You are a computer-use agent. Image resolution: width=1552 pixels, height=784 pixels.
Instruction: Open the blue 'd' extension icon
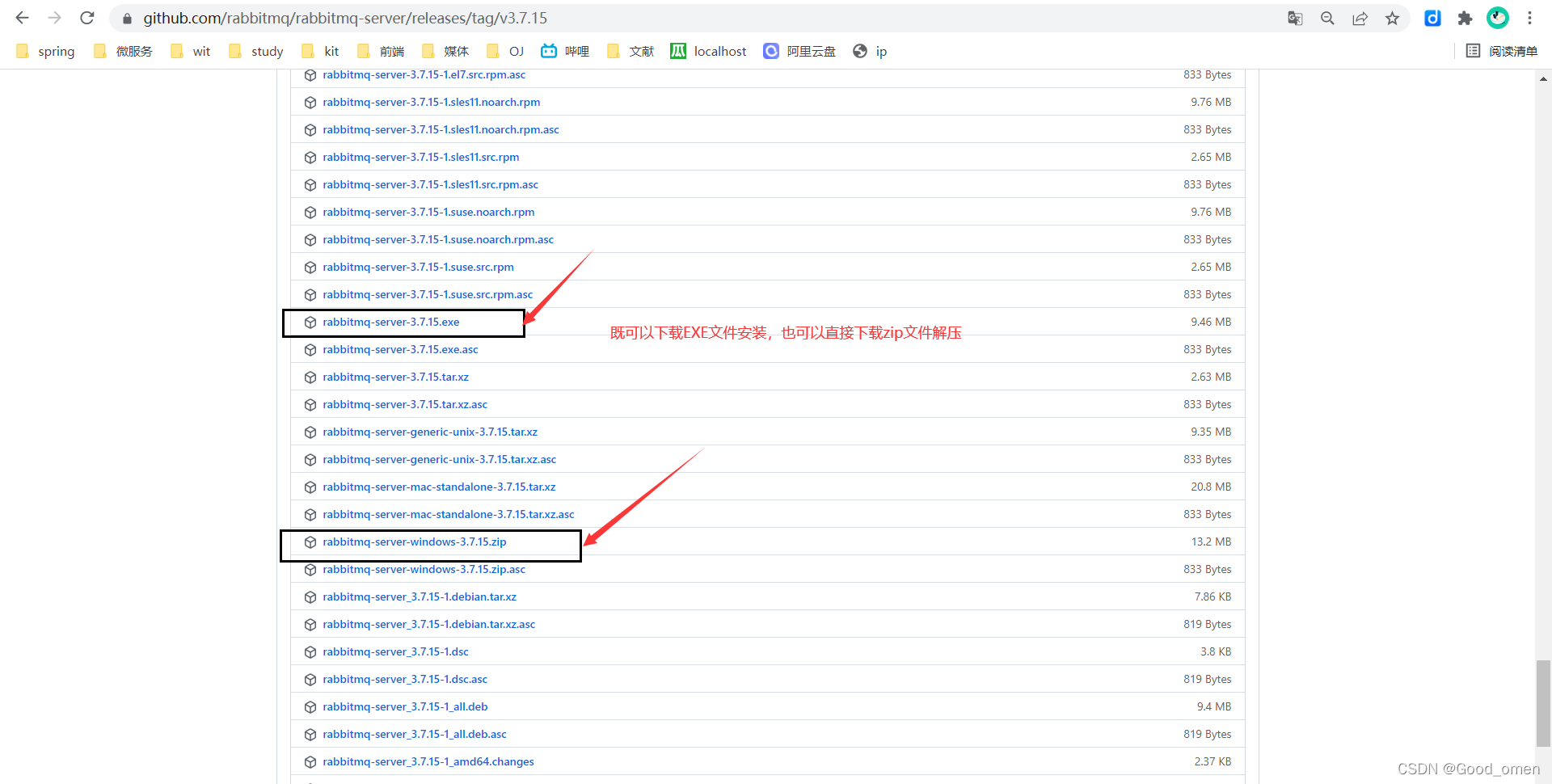(x=1432, y=18)
